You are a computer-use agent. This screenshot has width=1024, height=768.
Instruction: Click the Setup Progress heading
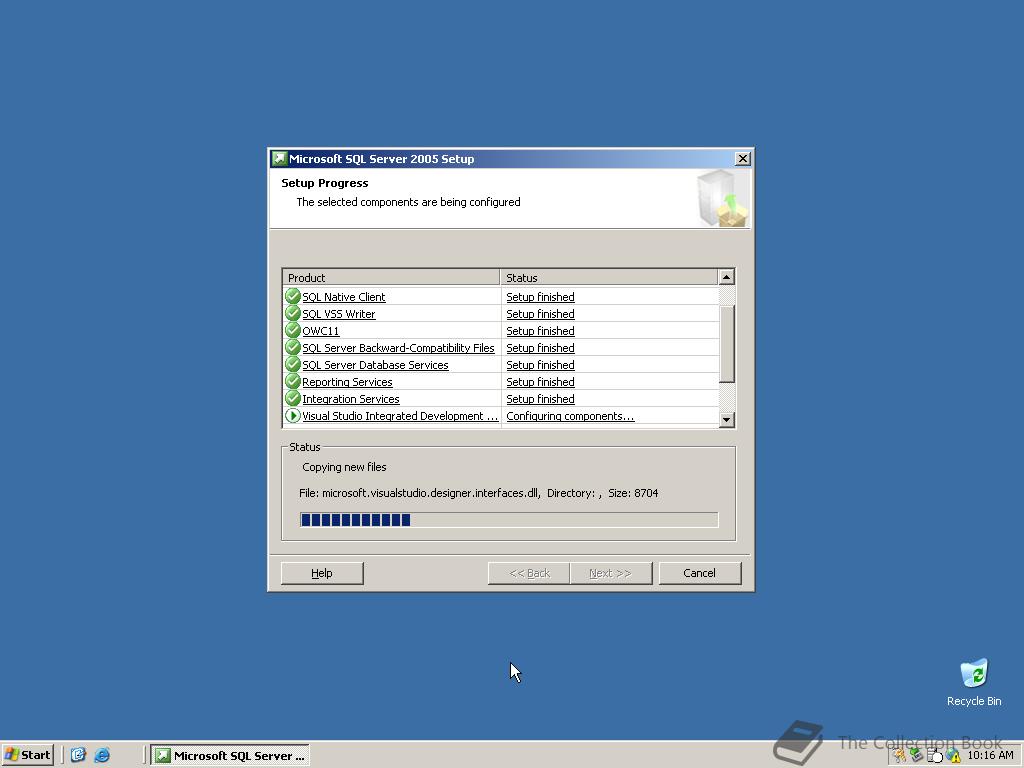pos(325,183)
